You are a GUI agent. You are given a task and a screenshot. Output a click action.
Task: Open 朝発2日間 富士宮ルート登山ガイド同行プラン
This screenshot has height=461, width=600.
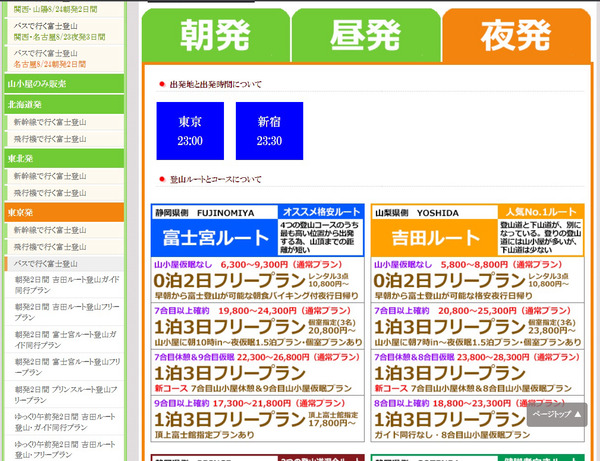67,340
